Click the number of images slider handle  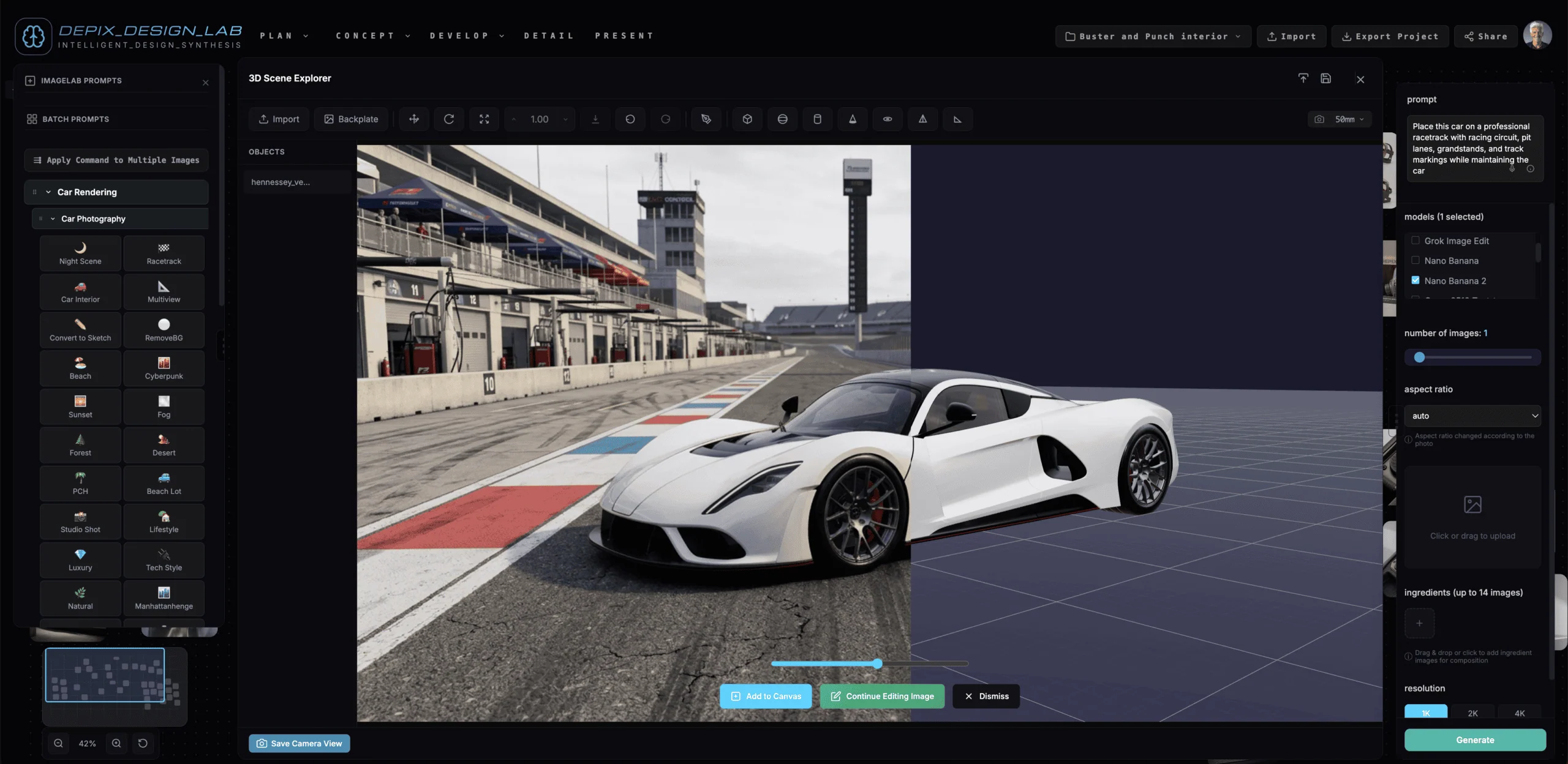click(x=1419, y=358)
